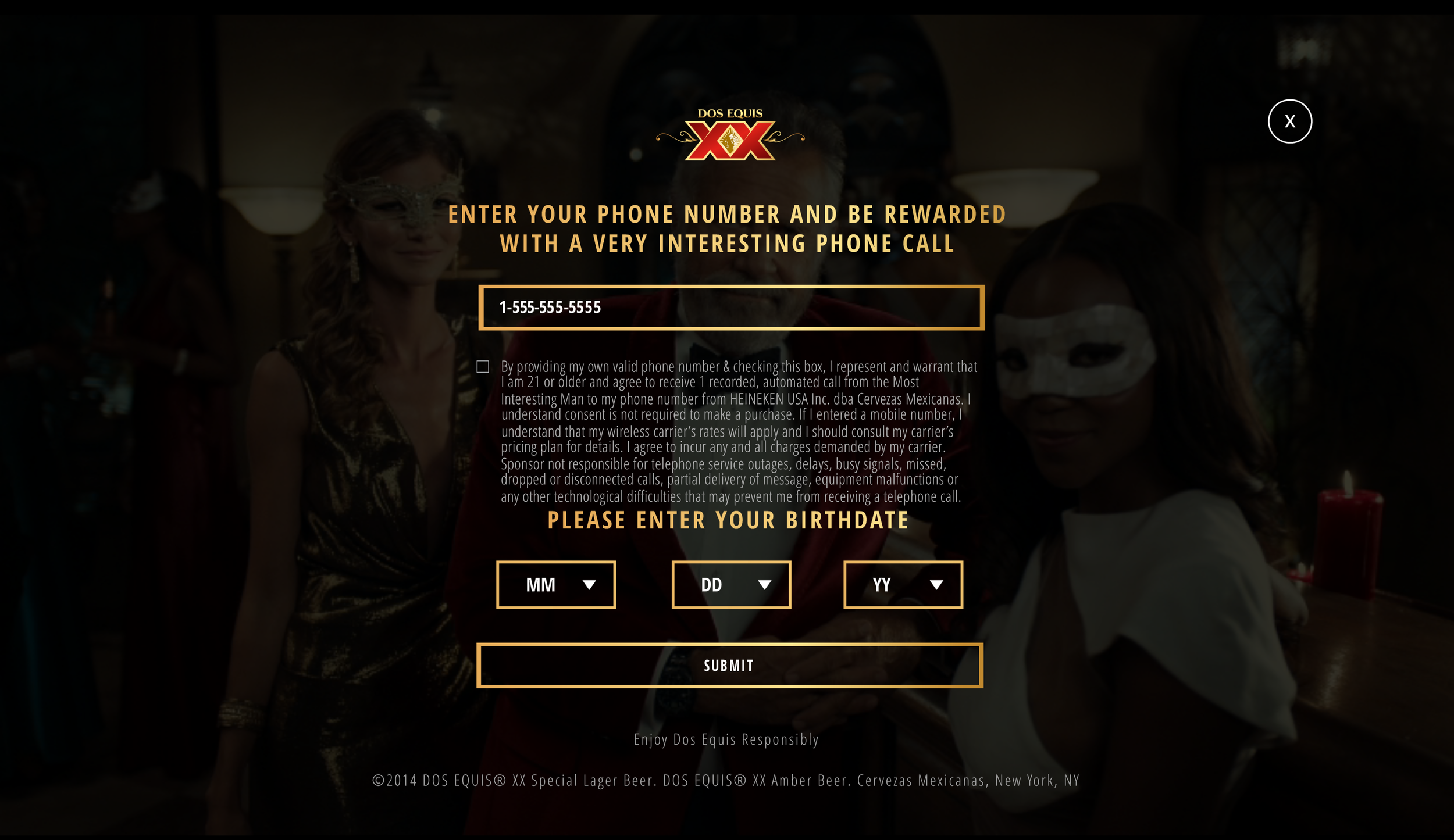Focus the phone number input field
The width and height of the screenshot is (1454, 840).
731,308
